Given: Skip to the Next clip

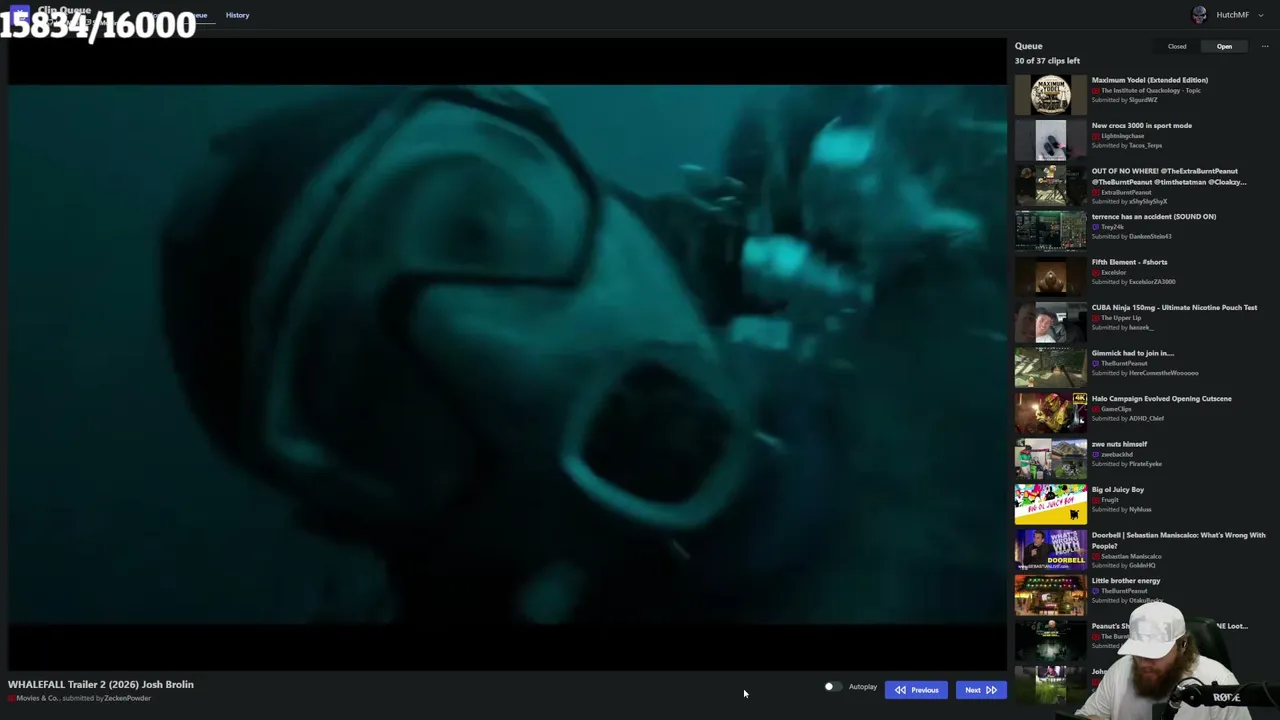Looking at the screenshot, I should click(980, 690).
